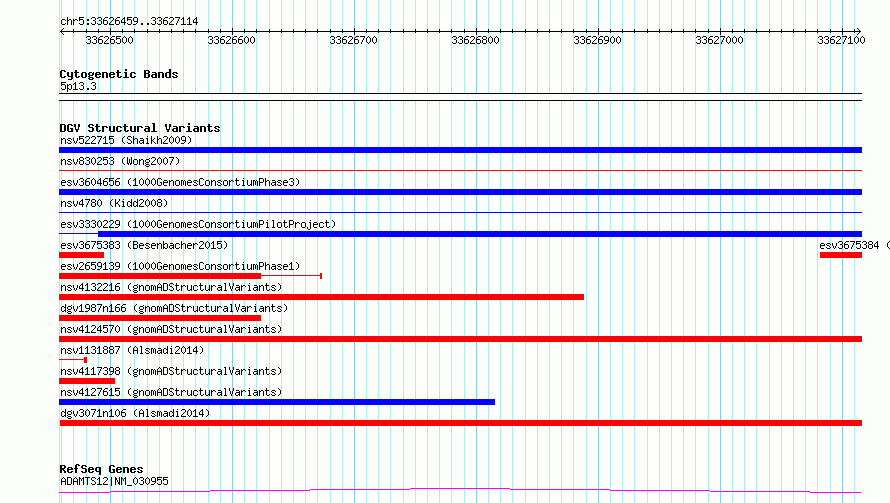Click ruler position label 33627000
Viewport: 890px width, 503px height.
tap(720, 40)
